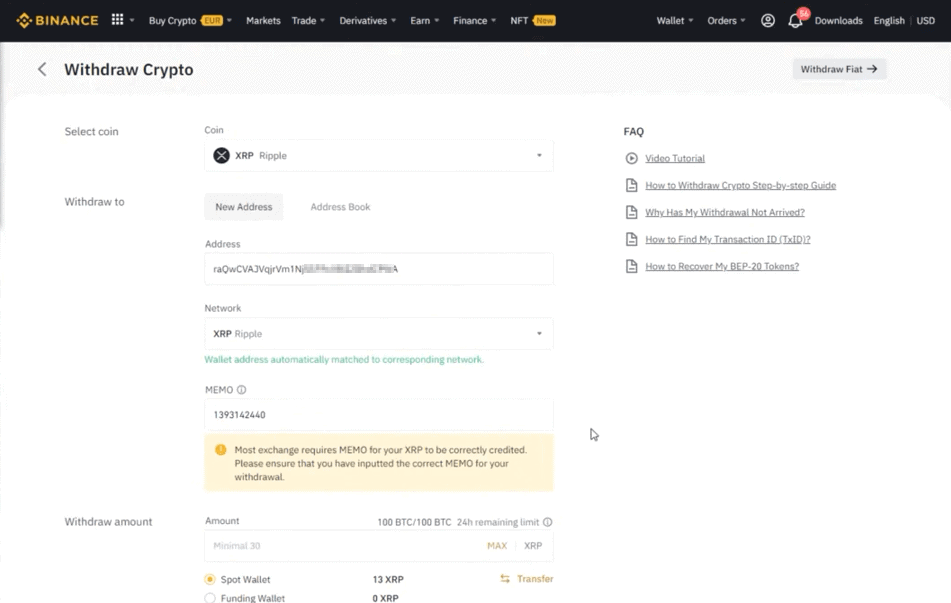This screenshot has width=951, height=603.
Task: Select the Funding Wallet radio button
Action: pyautogui.click(x=210, y=598)
